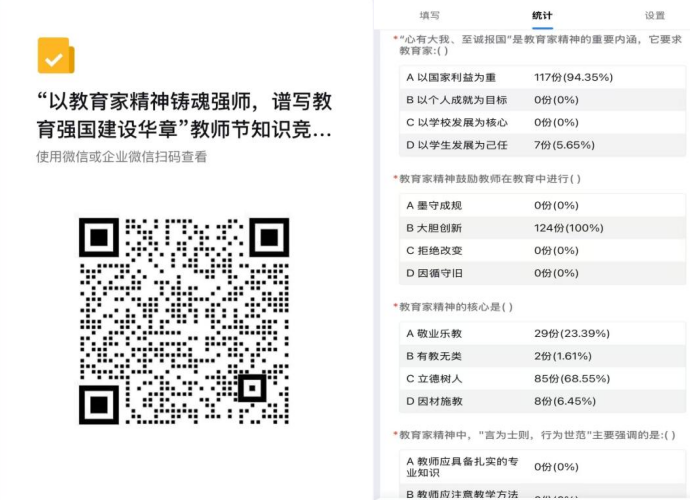Screen dimensions: 690x500
Task: Select row B 有教无类
Action: tap(542, 356)
